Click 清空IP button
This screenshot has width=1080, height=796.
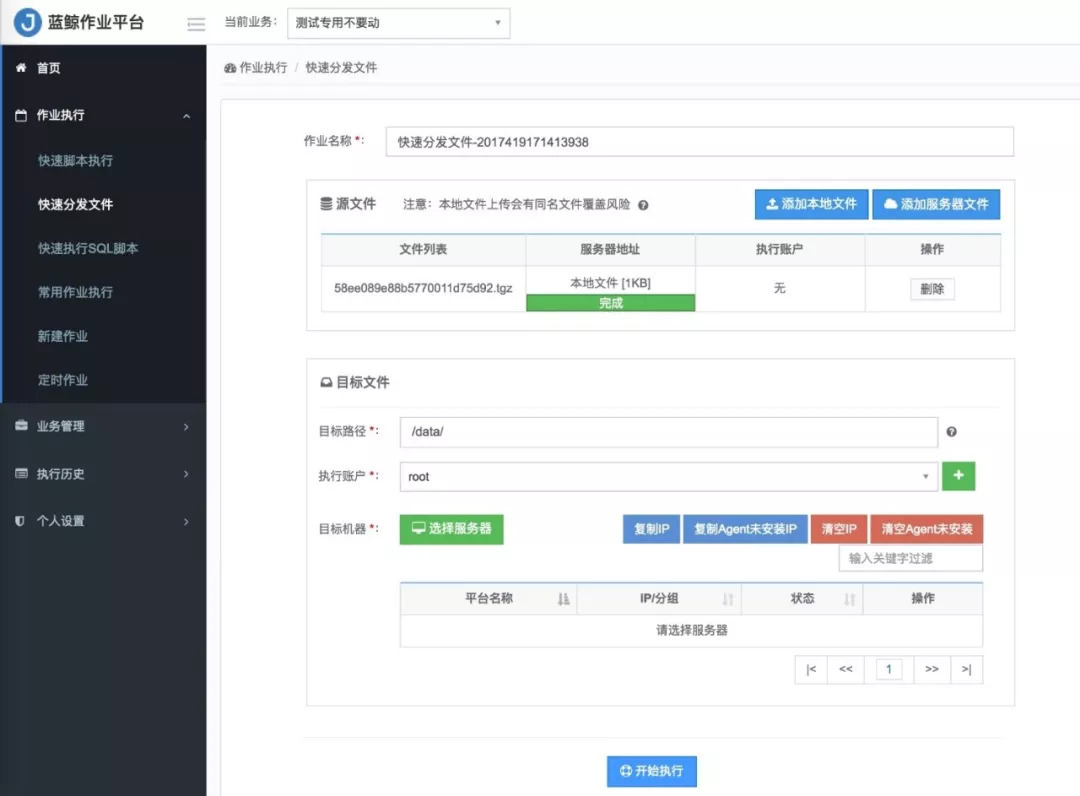click(839, 529)
